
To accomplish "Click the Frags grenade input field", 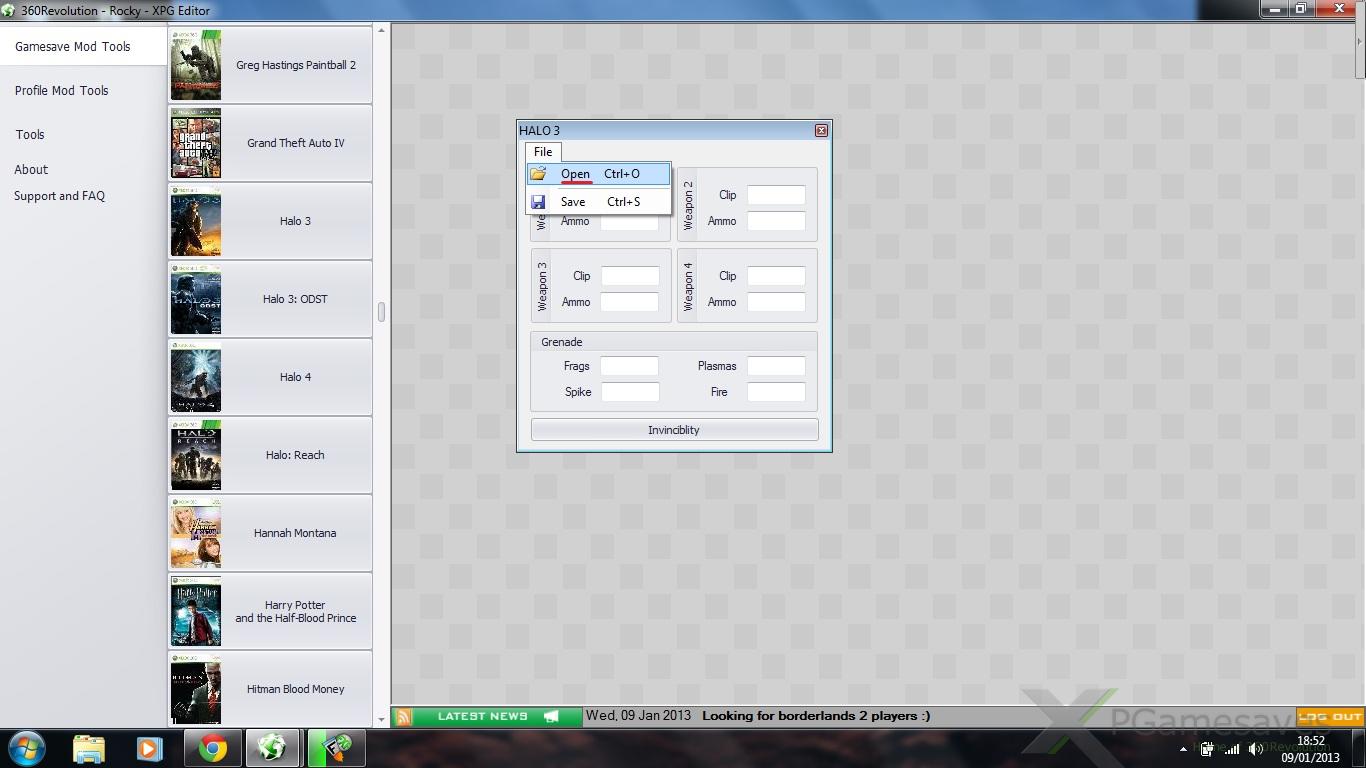I will point(629,366).
